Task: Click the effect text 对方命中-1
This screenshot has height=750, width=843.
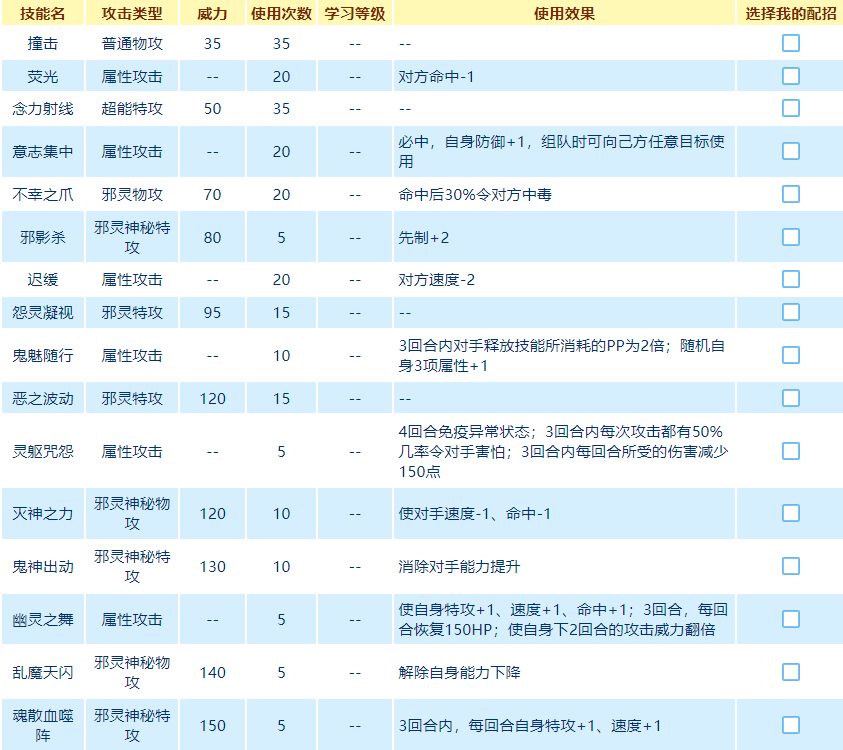Action: point(436,76)
